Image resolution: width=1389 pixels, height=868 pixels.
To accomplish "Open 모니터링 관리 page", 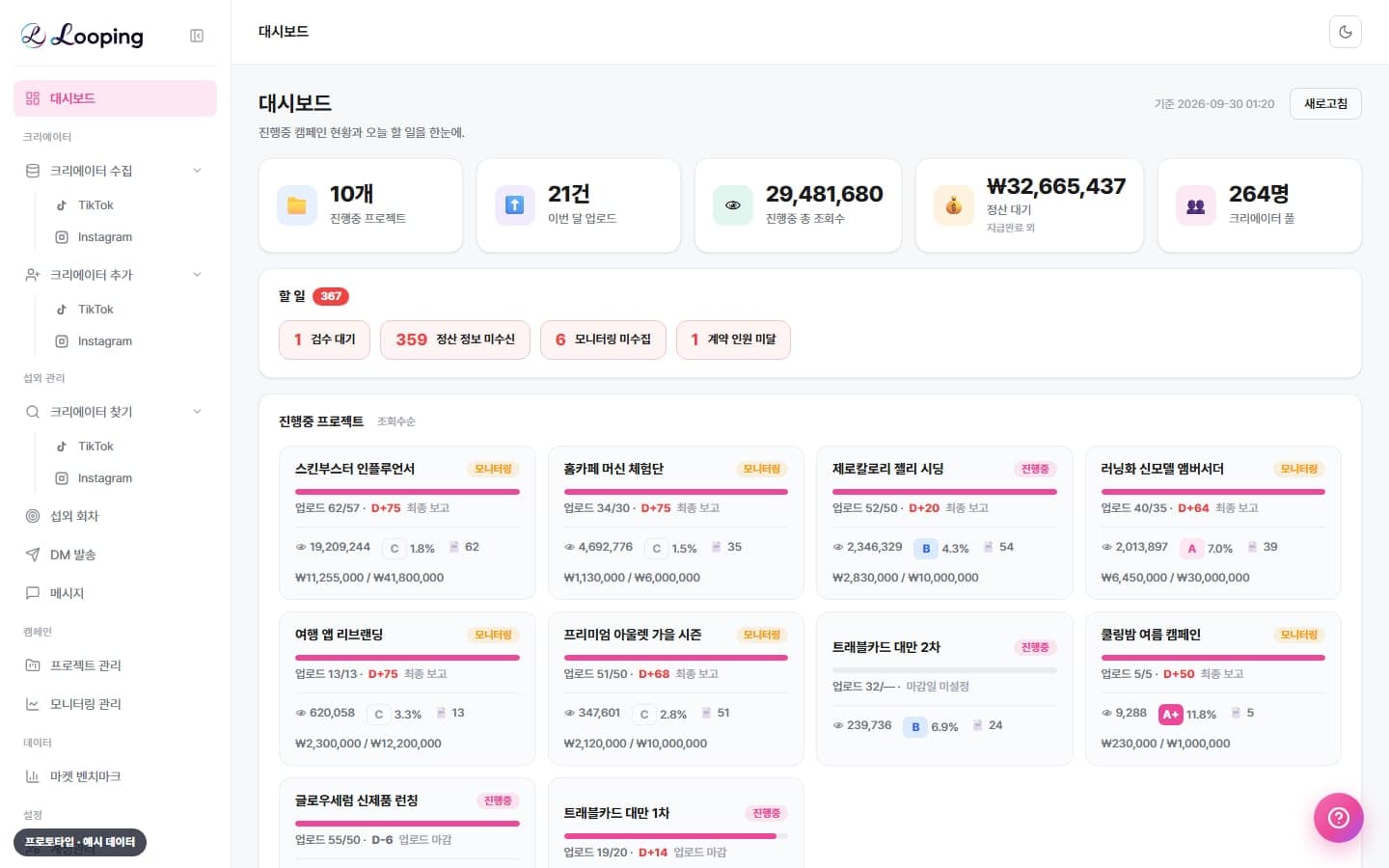I will [x=115, y=704].
